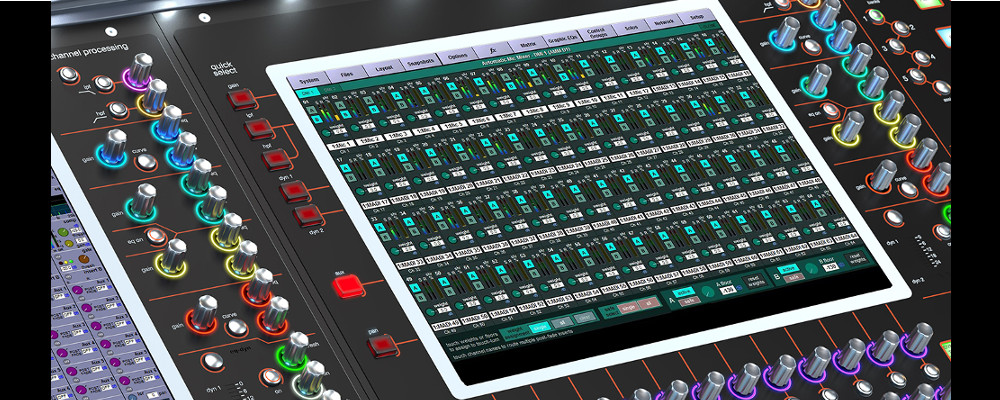
Task: Tap the curve button beside red gain knob
Action: click(x=237, y=328)
